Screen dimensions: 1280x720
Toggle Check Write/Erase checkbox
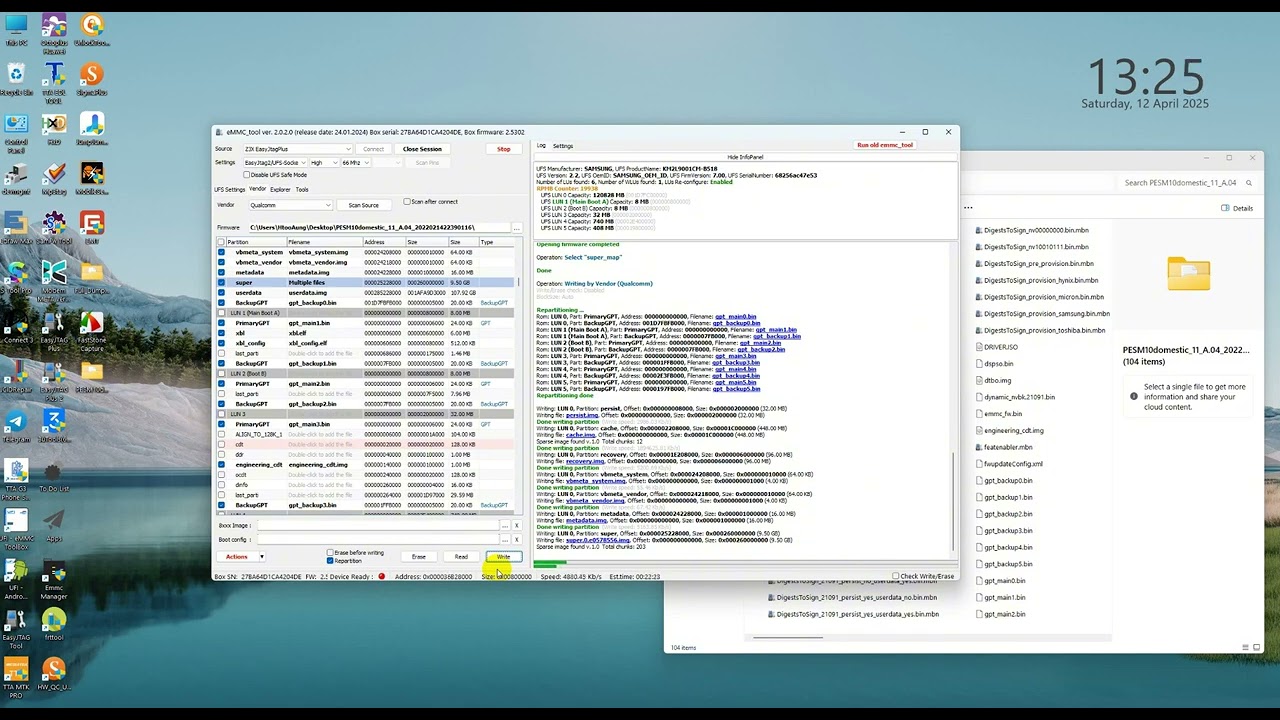(896, 577)
